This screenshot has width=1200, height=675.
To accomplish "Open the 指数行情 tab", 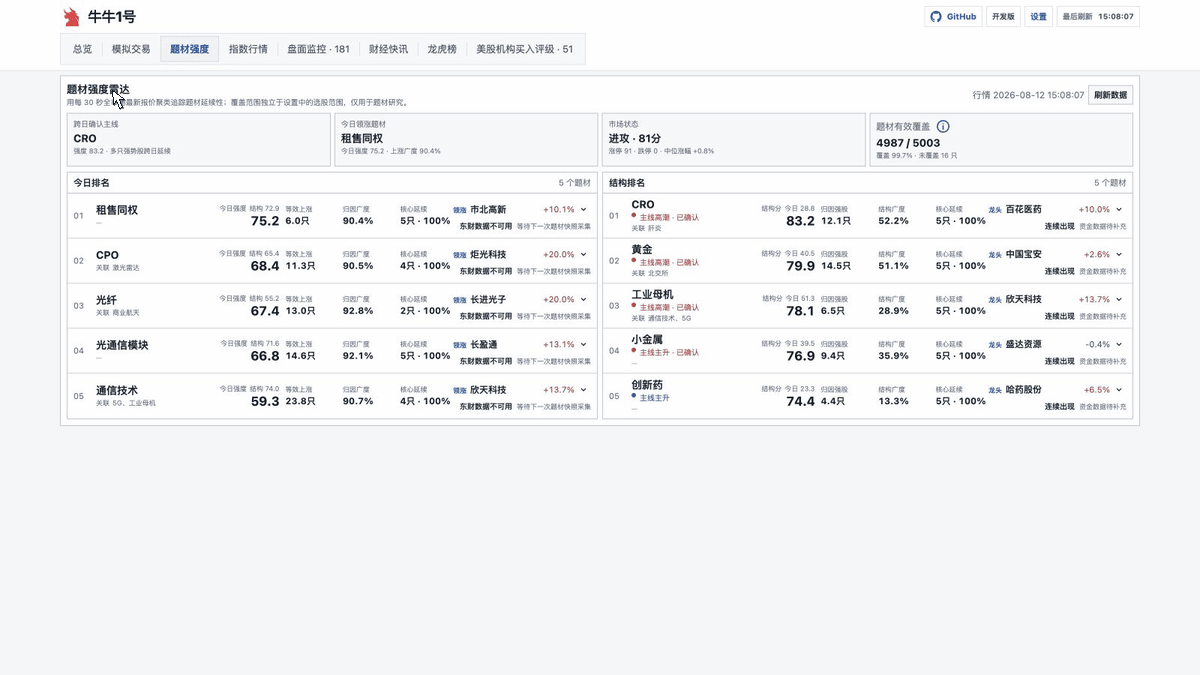I will click(x=248, y=49).
